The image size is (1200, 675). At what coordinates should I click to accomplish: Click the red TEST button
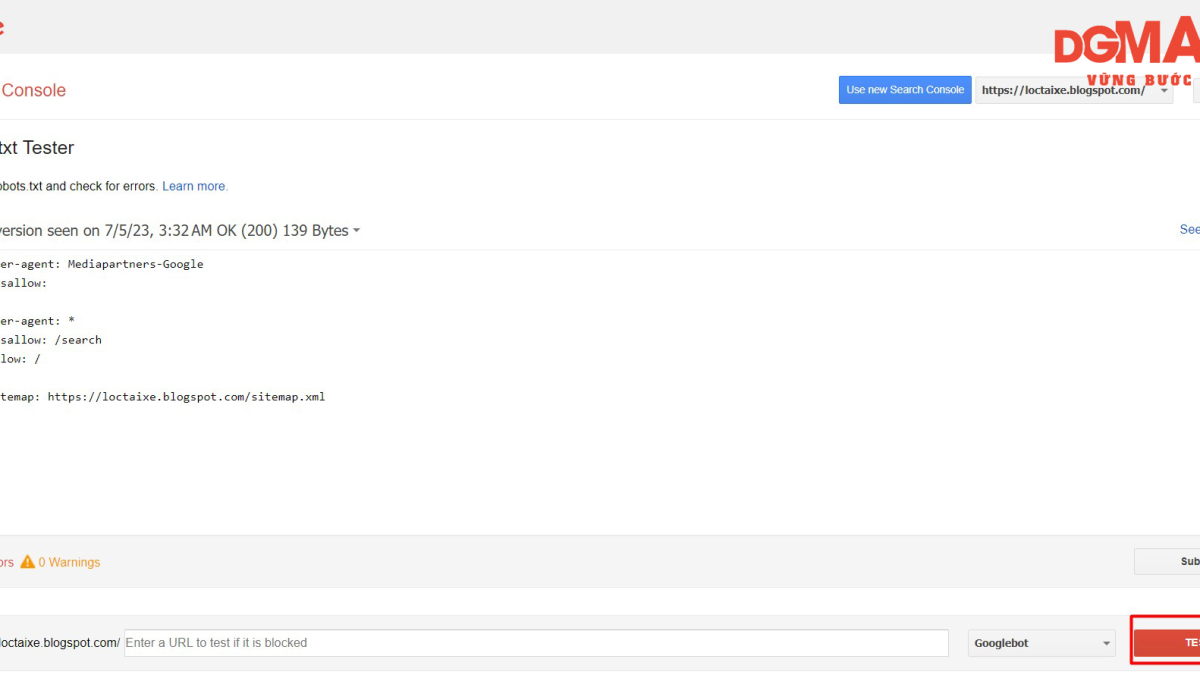(x=1167, y=642)
